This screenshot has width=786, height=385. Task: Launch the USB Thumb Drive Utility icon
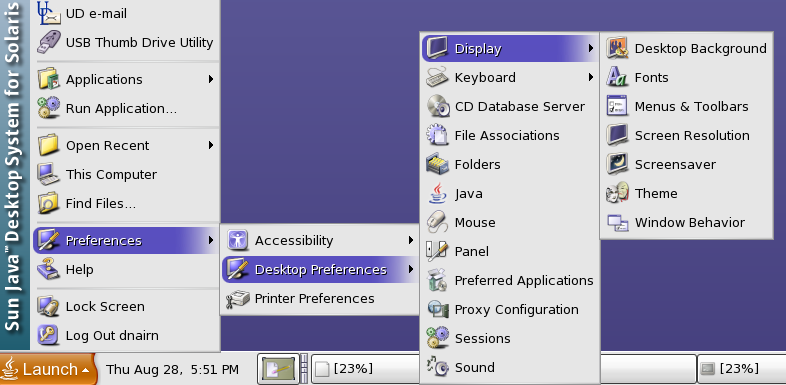[49, 42]
